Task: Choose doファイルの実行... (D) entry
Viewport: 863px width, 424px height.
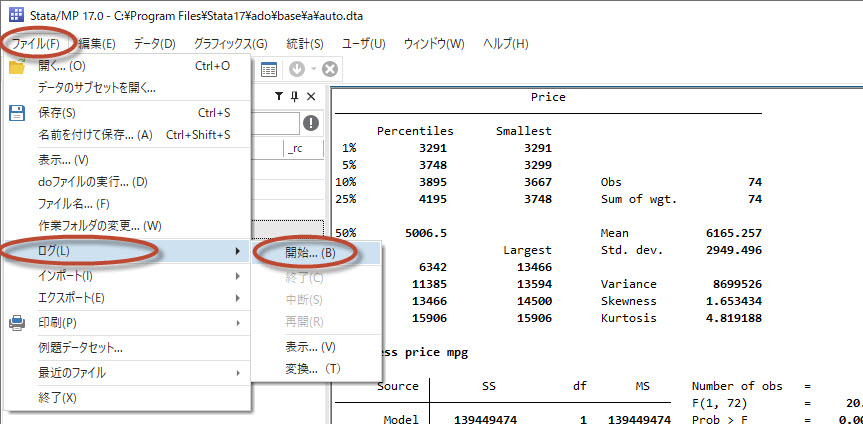Action: coord(129,182)
